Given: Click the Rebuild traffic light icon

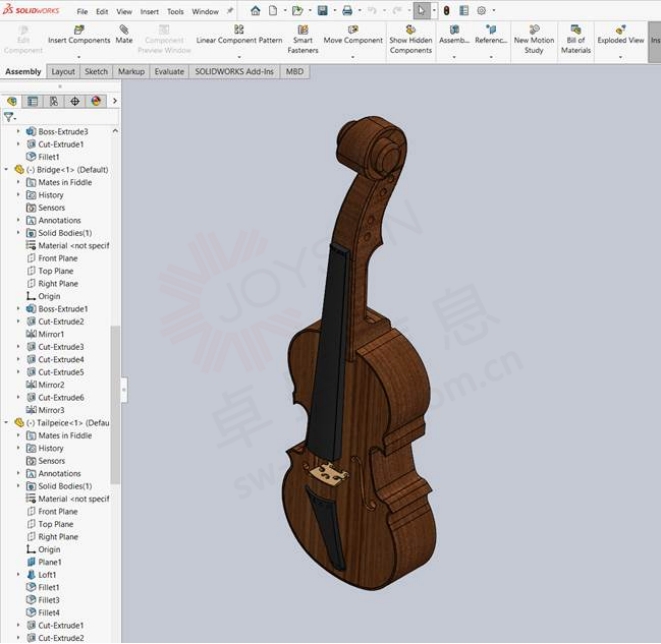Looking at the screenshot, I should coord(446,11).
